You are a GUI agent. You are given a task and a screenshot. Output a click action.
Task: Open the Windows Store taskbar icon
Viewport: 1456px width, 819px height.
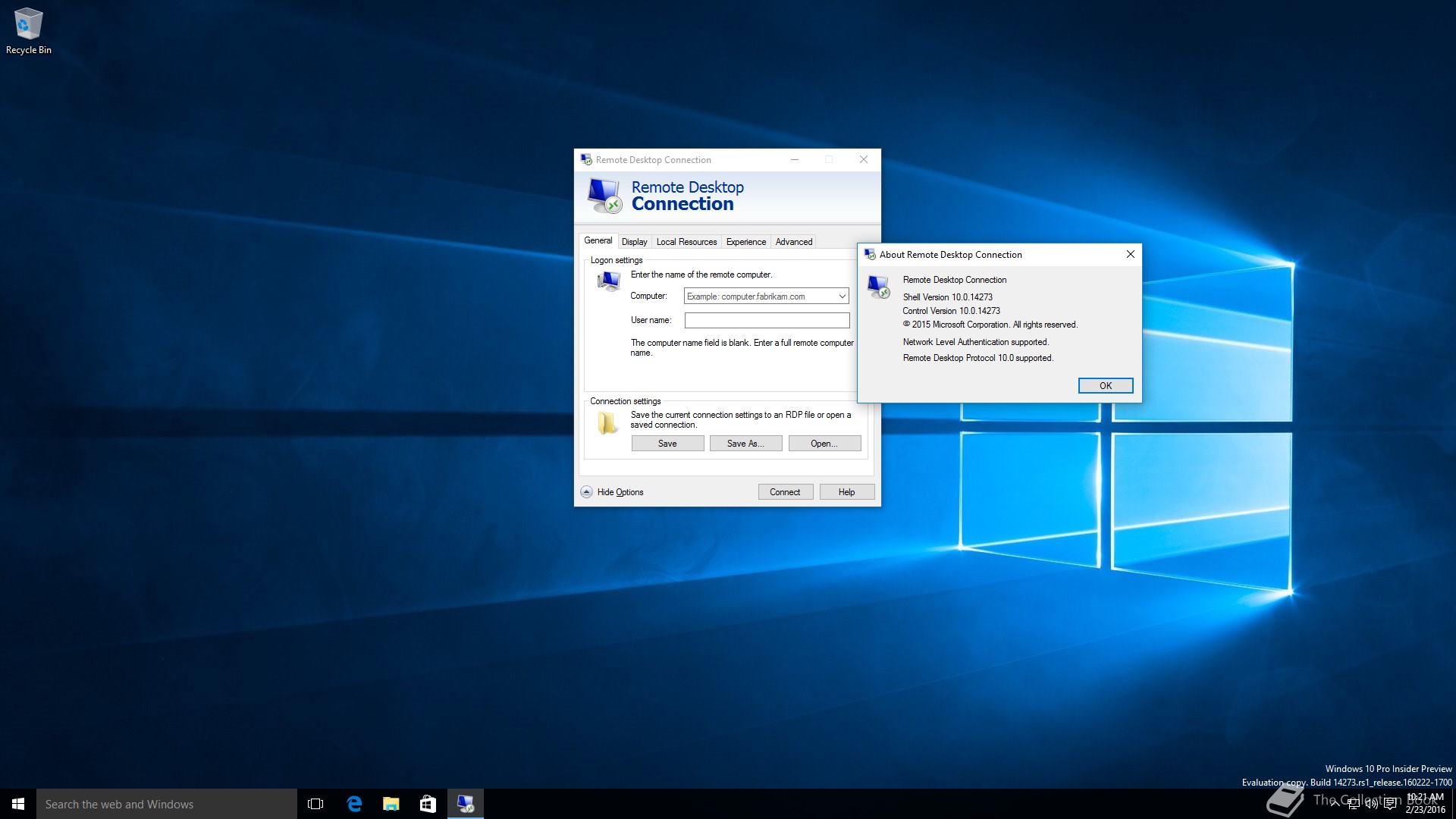[428, 804]
